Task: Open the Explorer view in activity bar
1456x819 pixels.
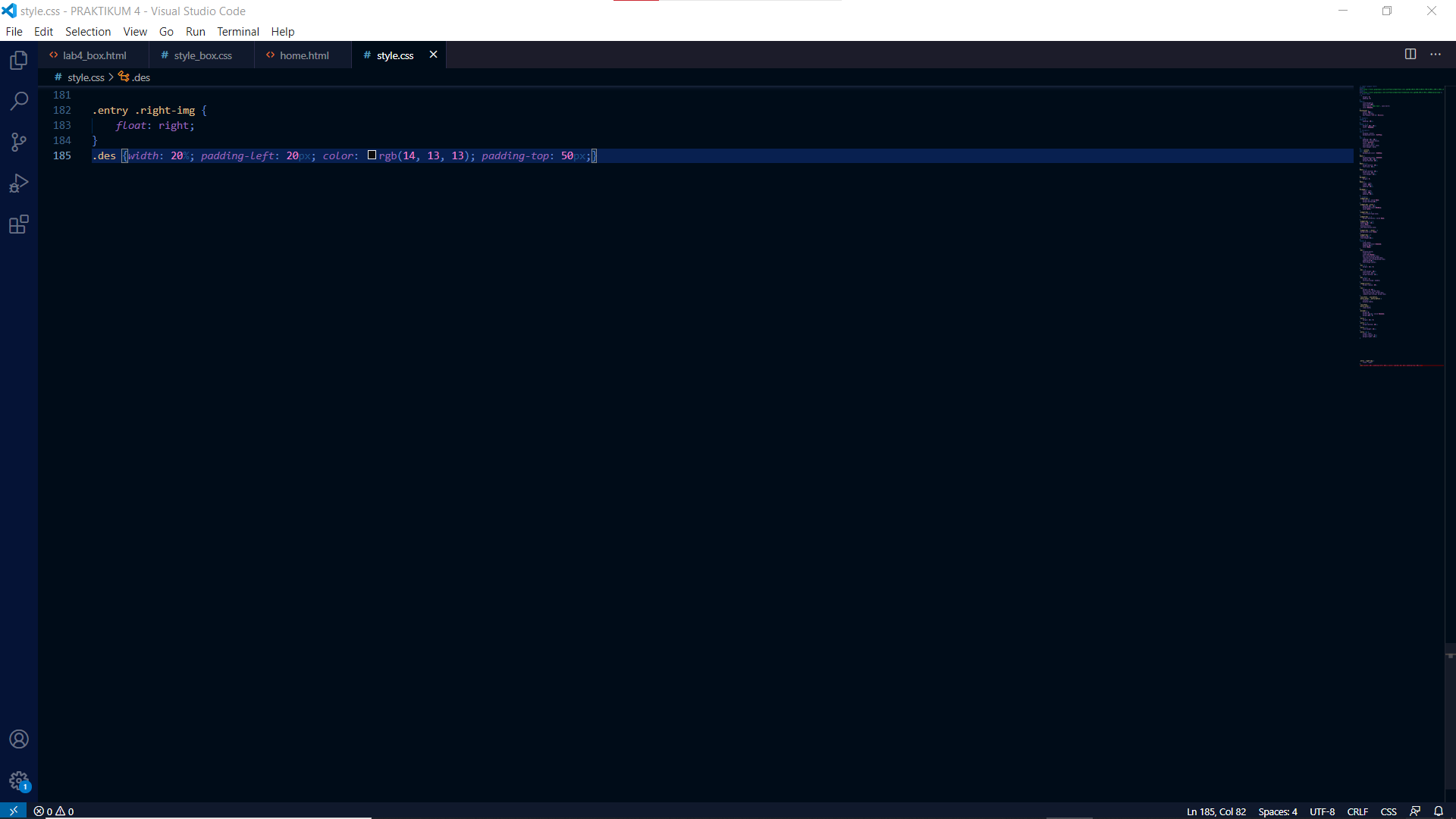Action: (x=19, y=60)
